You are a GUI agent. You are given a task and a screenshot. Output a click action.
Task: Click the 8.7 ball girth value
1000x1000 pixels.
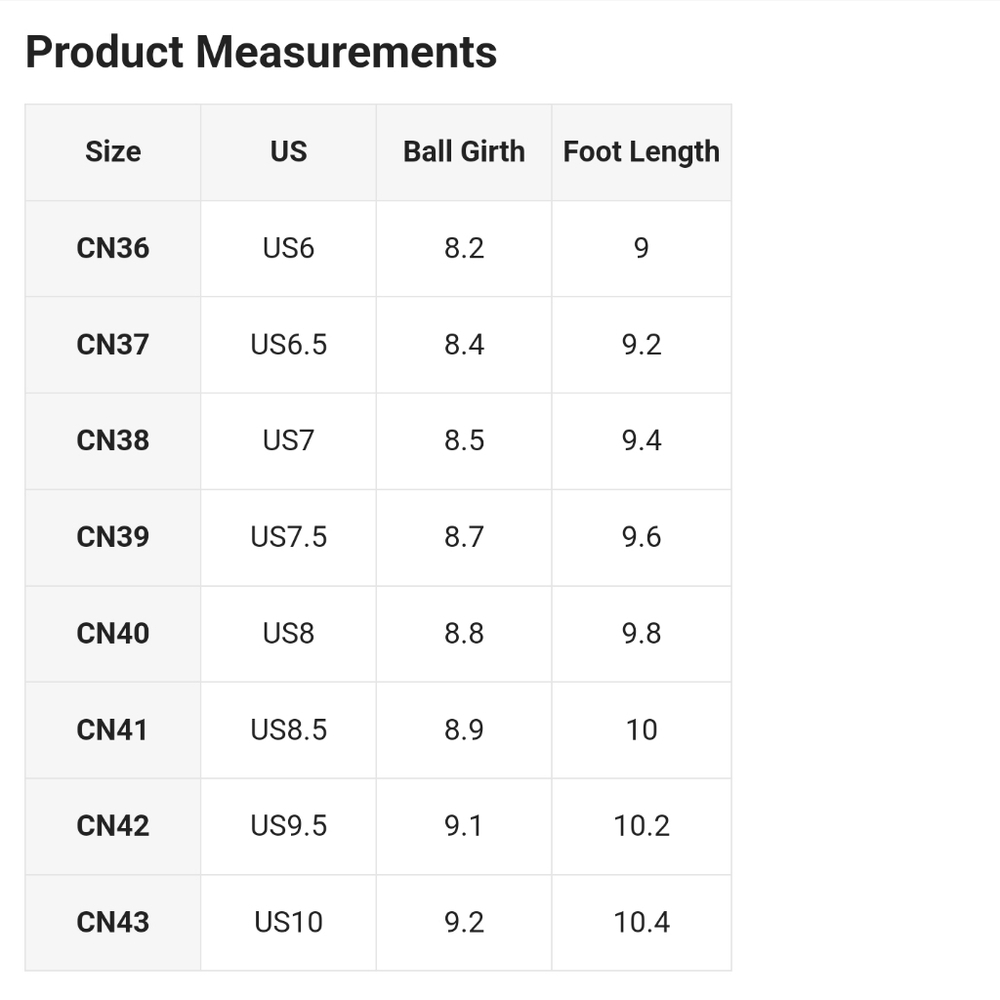(x=464, y=538)
